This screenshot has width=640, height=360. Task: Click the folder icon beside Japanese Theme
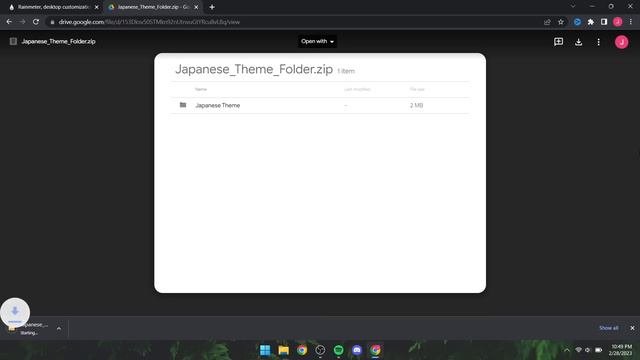click(183, 105)
